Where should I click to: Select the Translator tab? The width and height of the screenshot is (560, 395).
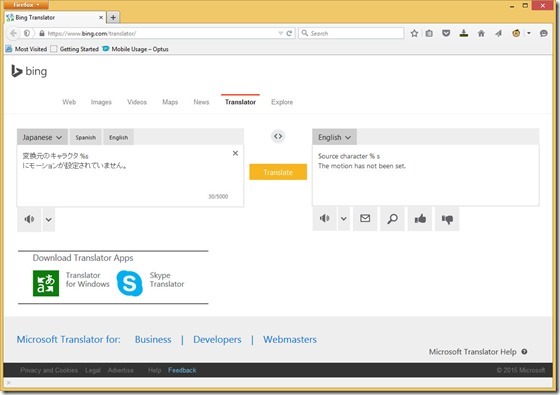point(240,102)
